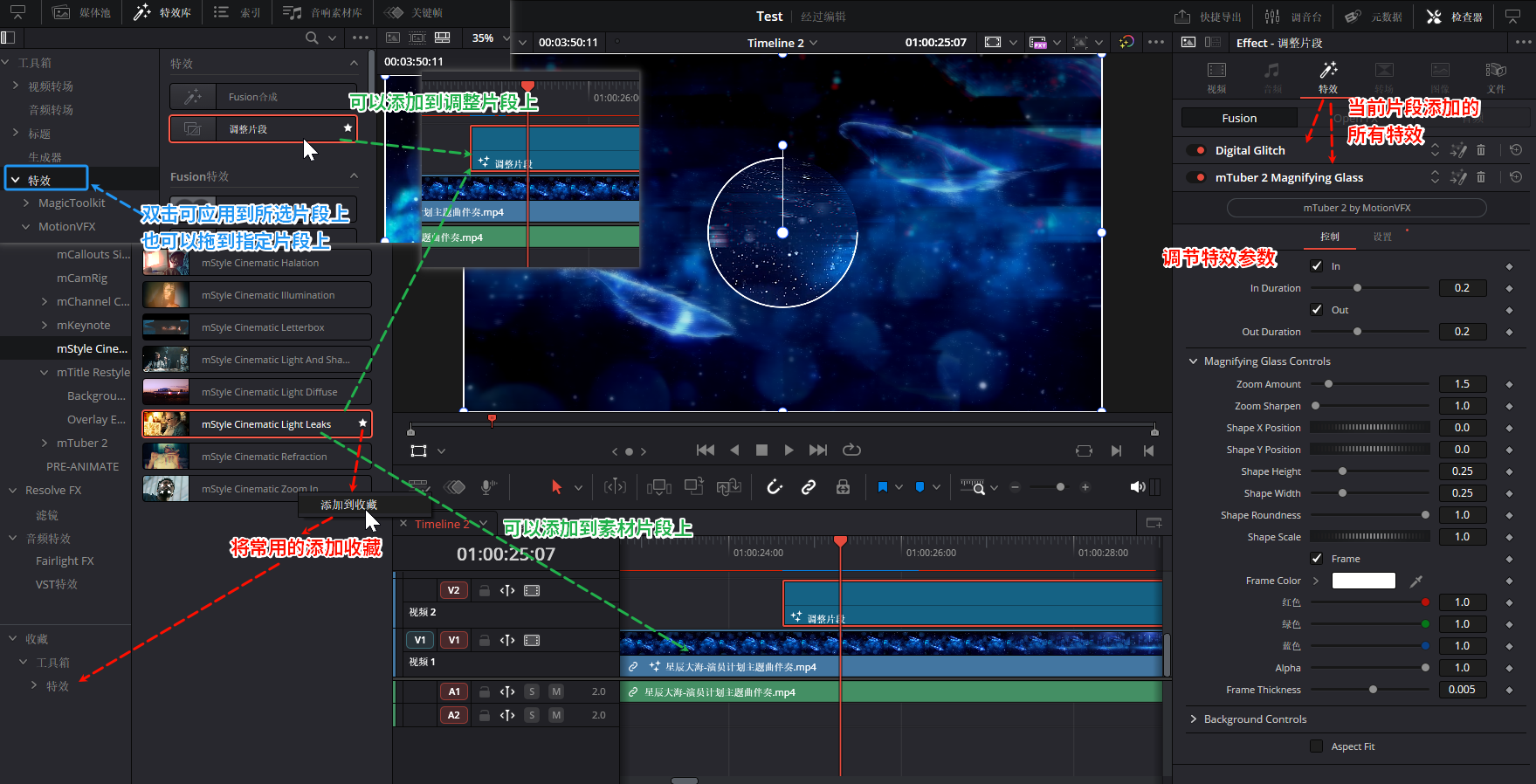Stop playback
Screen dimensions: 1536x784
coord(761,450)
